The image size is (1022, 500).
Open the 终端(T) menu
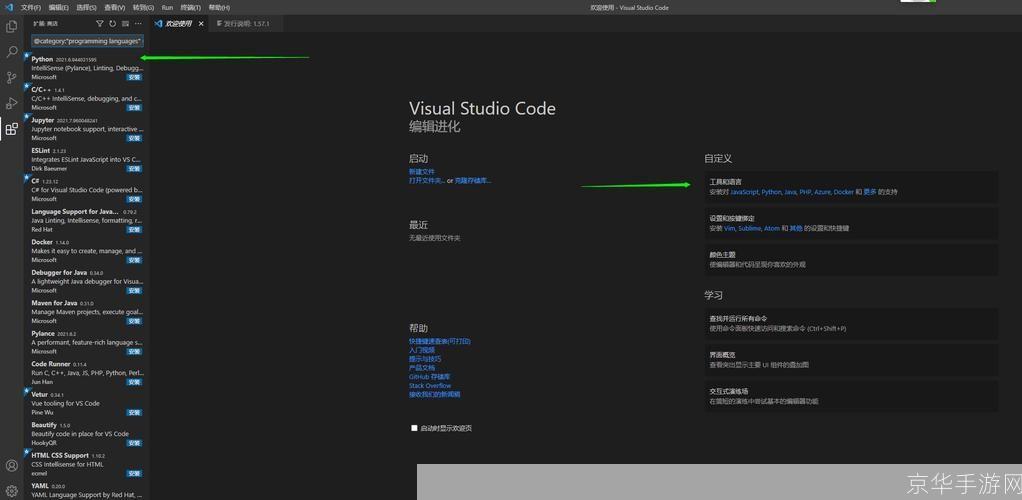point(191,8)
